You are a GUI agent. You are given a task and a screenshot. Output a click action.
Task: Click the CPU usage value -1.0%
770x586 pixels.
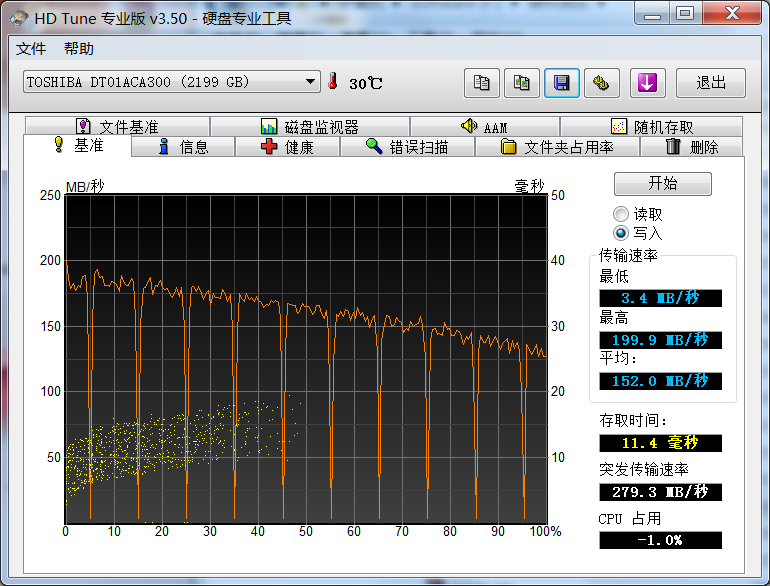(x=660, y=540)
